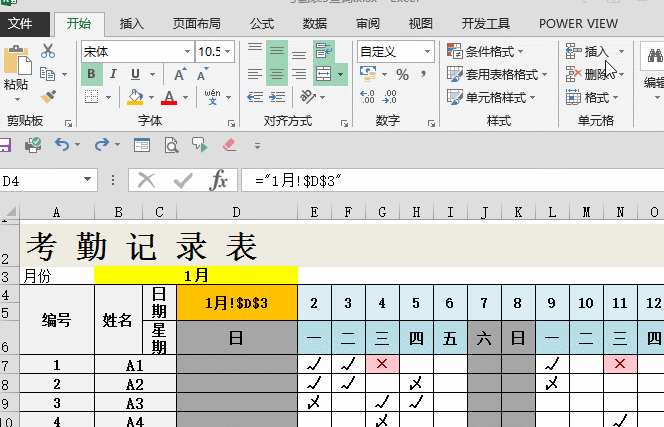Click the Copy icon
Viewport: 664px width, 427px height.
tap(48, 74)
